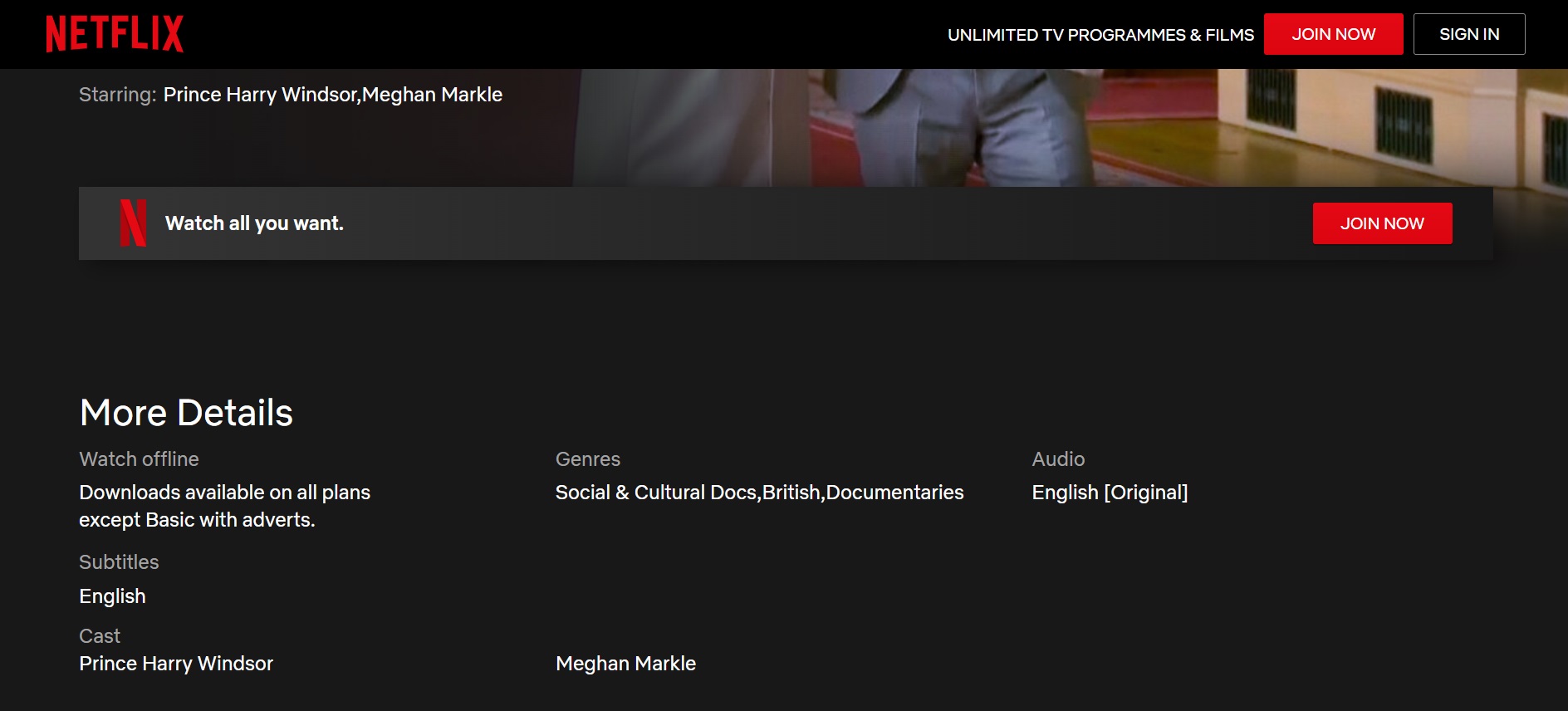Click 'English [Original]' audio value
The width and height of the screenshot is (1568, 711).
click(x=1110, y=493)
